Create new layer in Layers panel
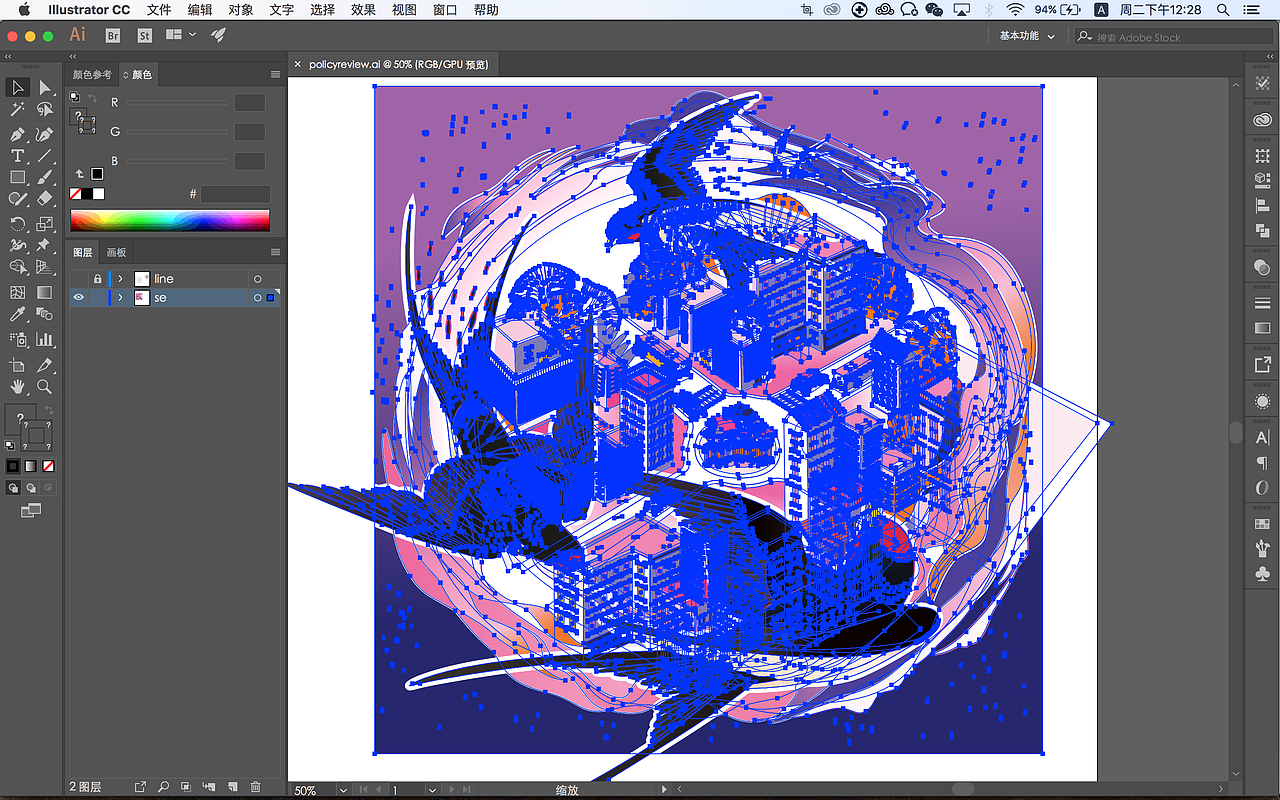The width and height of the screenshot is (1280, 800). [x=232, y=787]
